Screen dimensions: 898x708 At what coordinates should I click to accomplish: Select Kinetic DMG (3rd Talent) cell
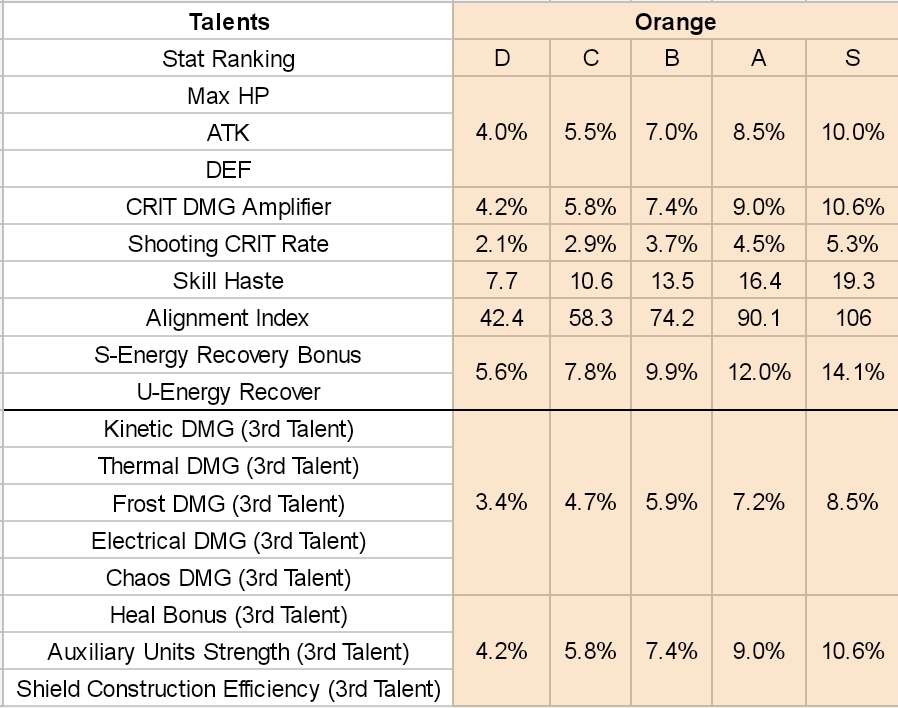point(228,429)
